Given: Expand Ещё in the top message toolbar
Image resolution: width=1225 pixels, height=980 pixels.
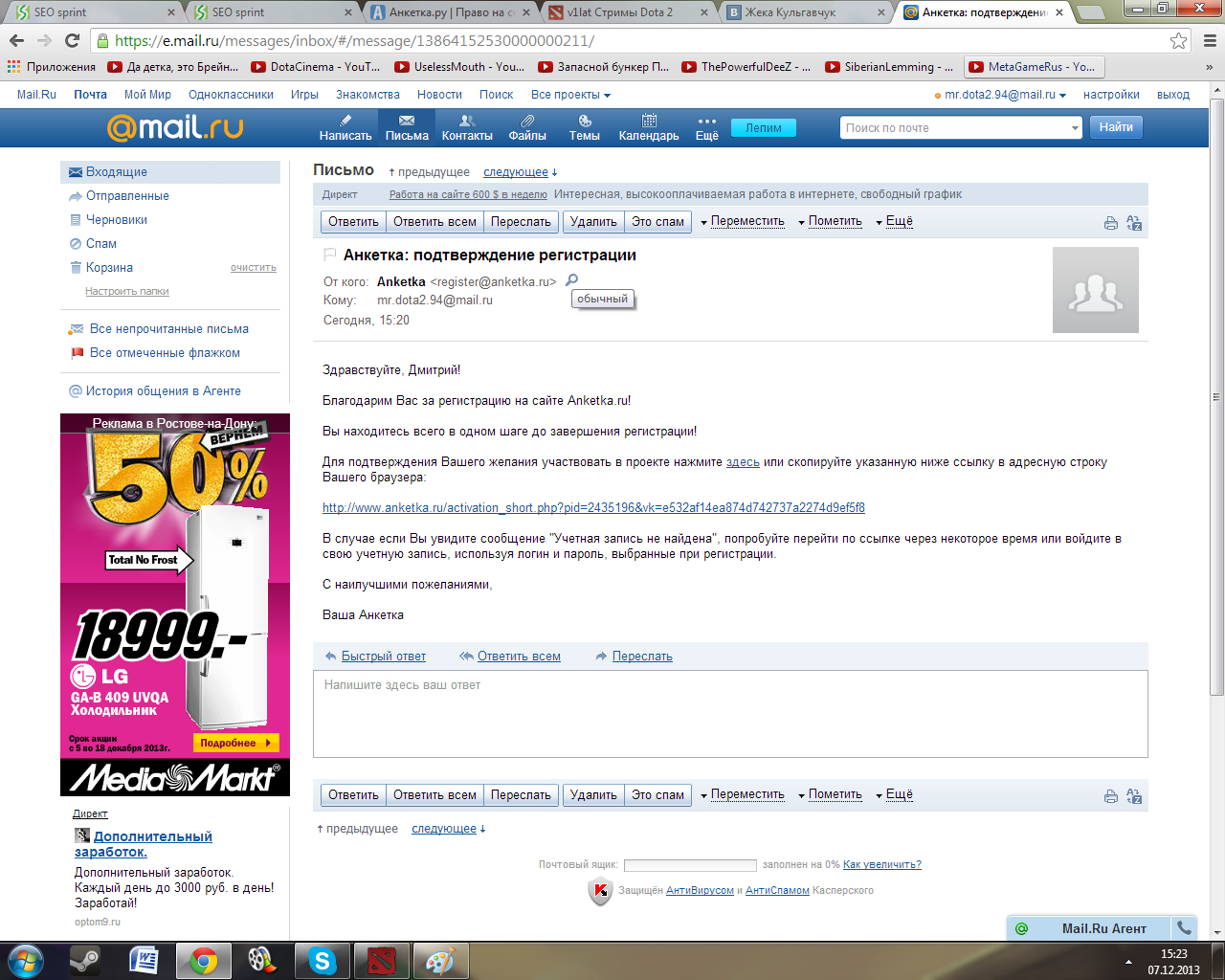Looking at the screenshot, I should click(895, 221).
